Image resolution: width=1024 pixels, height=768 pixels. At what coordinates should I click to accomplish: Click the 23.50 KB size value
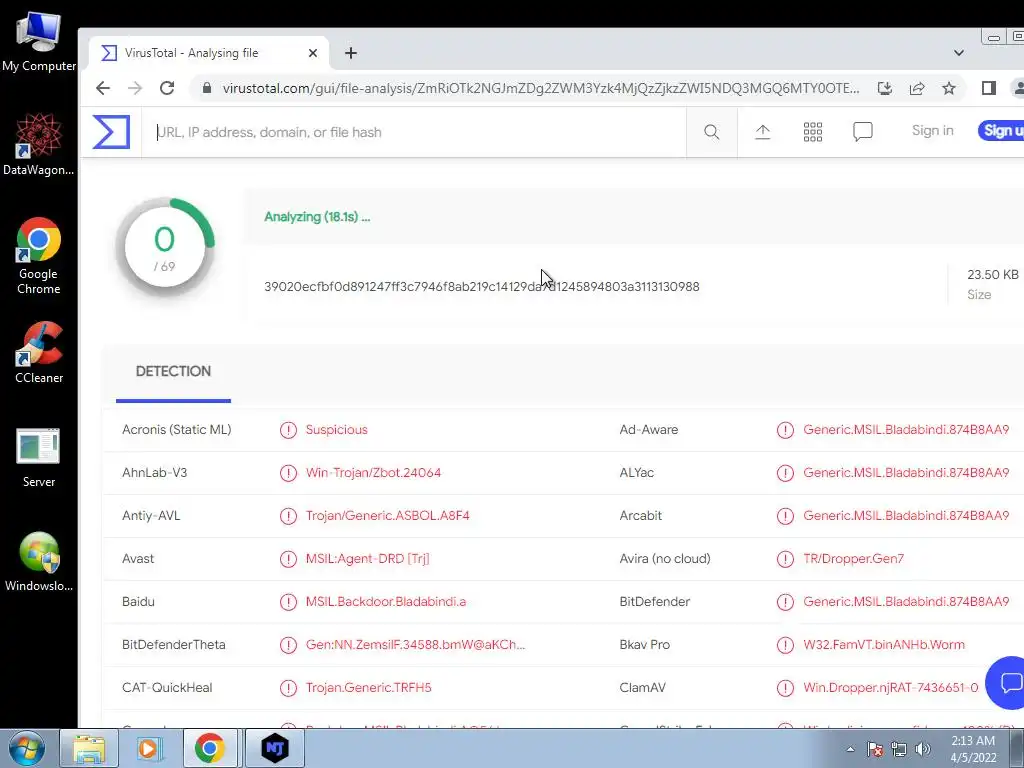(x=992, y=275)
